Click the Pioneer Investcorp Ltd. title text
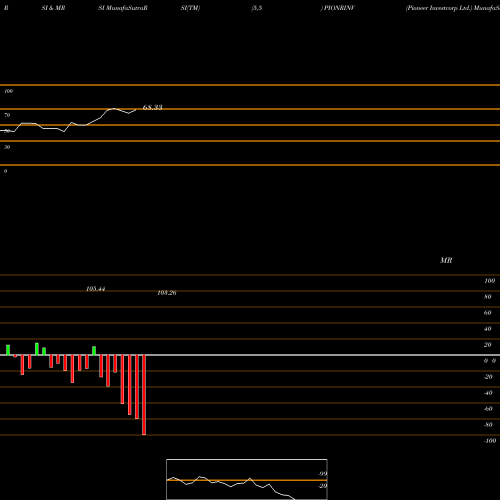The image size is (500, 500). (439, 8)
